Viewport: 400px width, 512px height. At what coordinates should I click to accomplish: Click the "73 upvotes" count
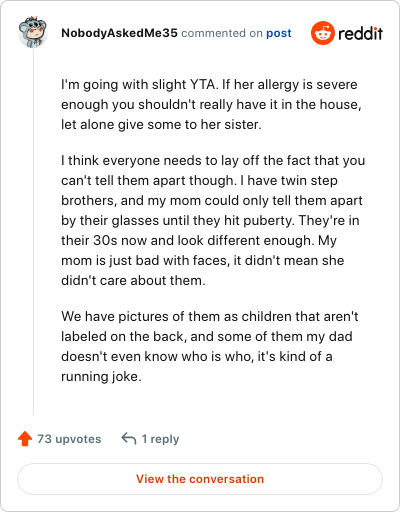[69, 439]
